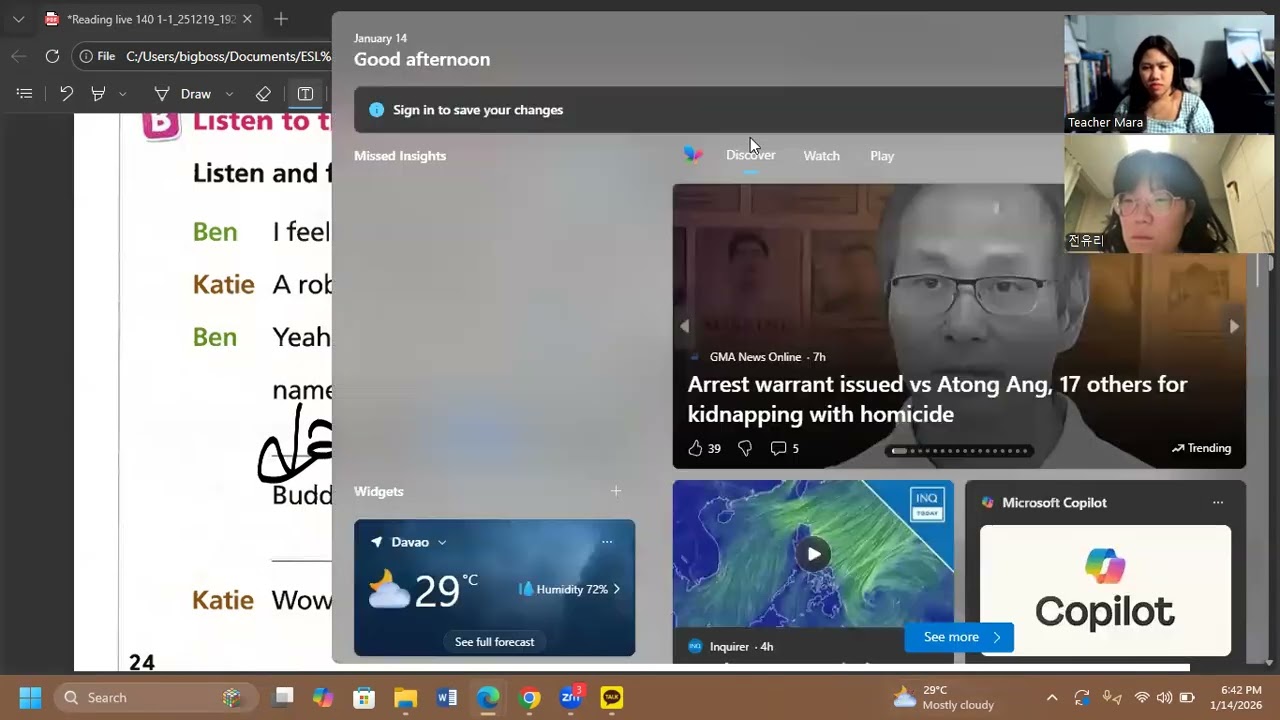The height and width of the screenshot is (720, 1280).
Task: Select the Highlight tool in PDF toolbar
Action: tap(98, 94)
